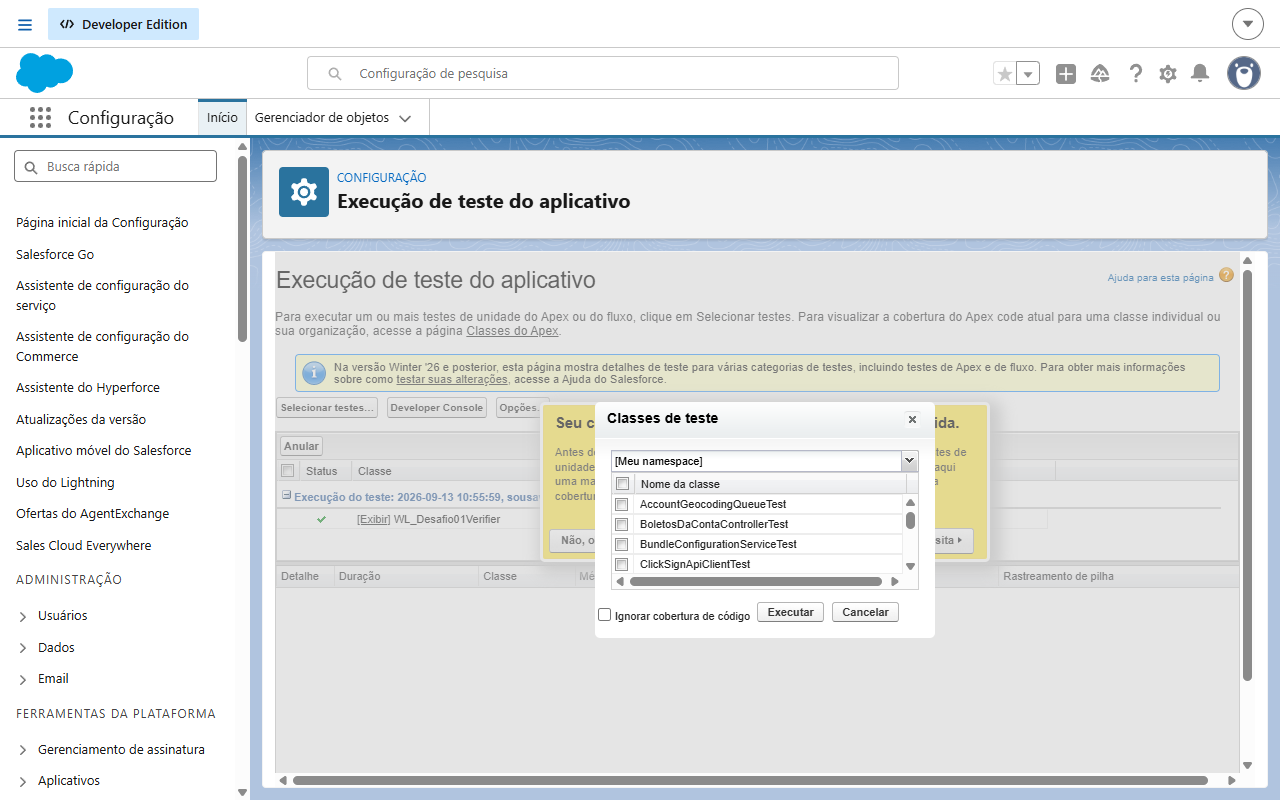Follow the testar suas alterações link
The image size is (1280, 800).
click(x=453, y=380)
